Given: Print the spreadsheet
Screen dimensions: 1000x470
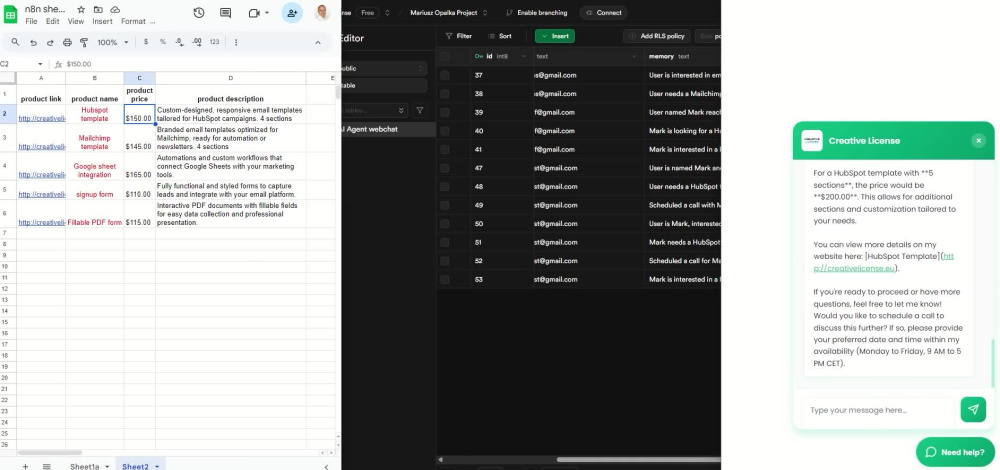Looking at the screenshot, I should [67, 42].
